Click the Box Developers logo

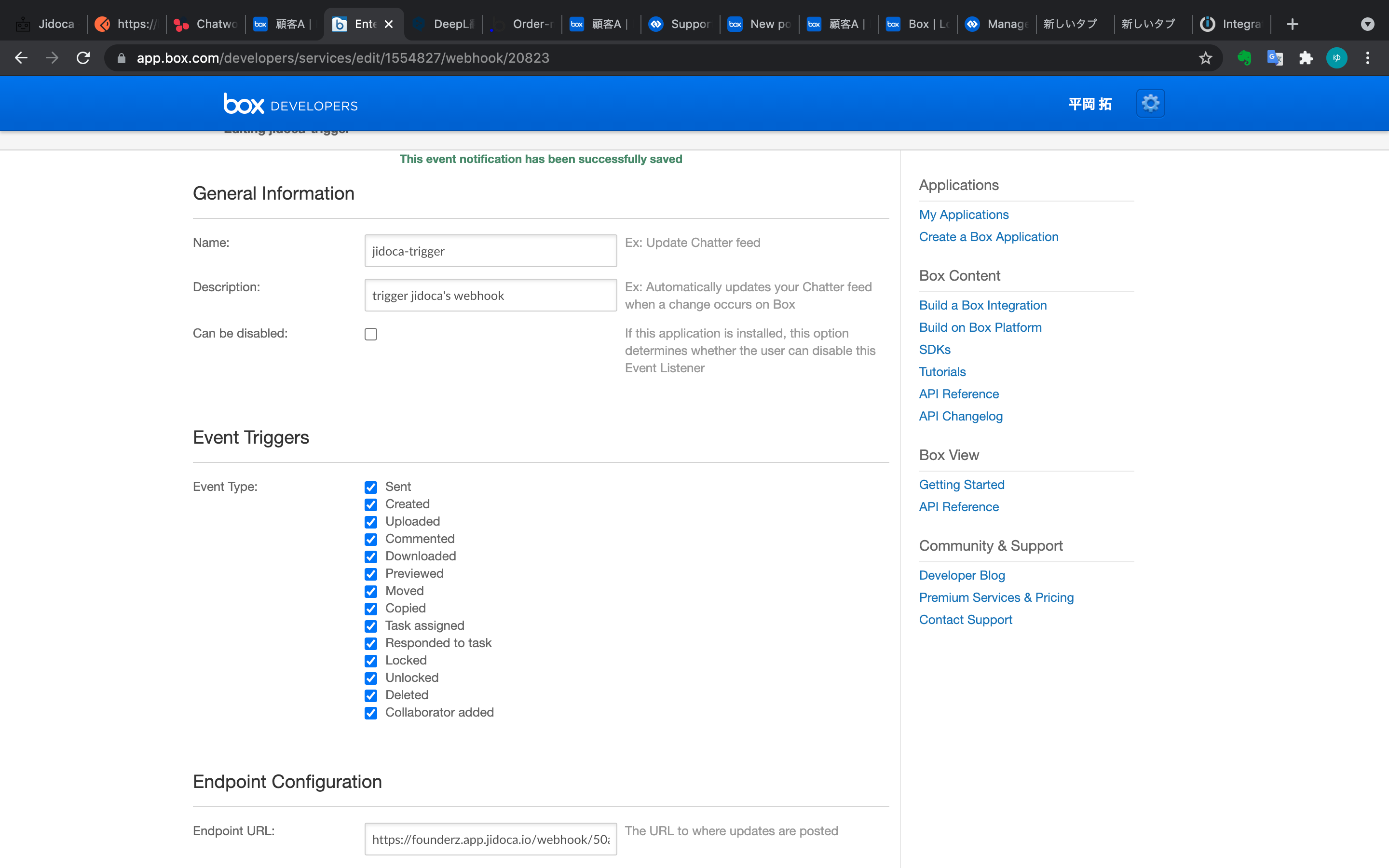click(x=290, y=104)
